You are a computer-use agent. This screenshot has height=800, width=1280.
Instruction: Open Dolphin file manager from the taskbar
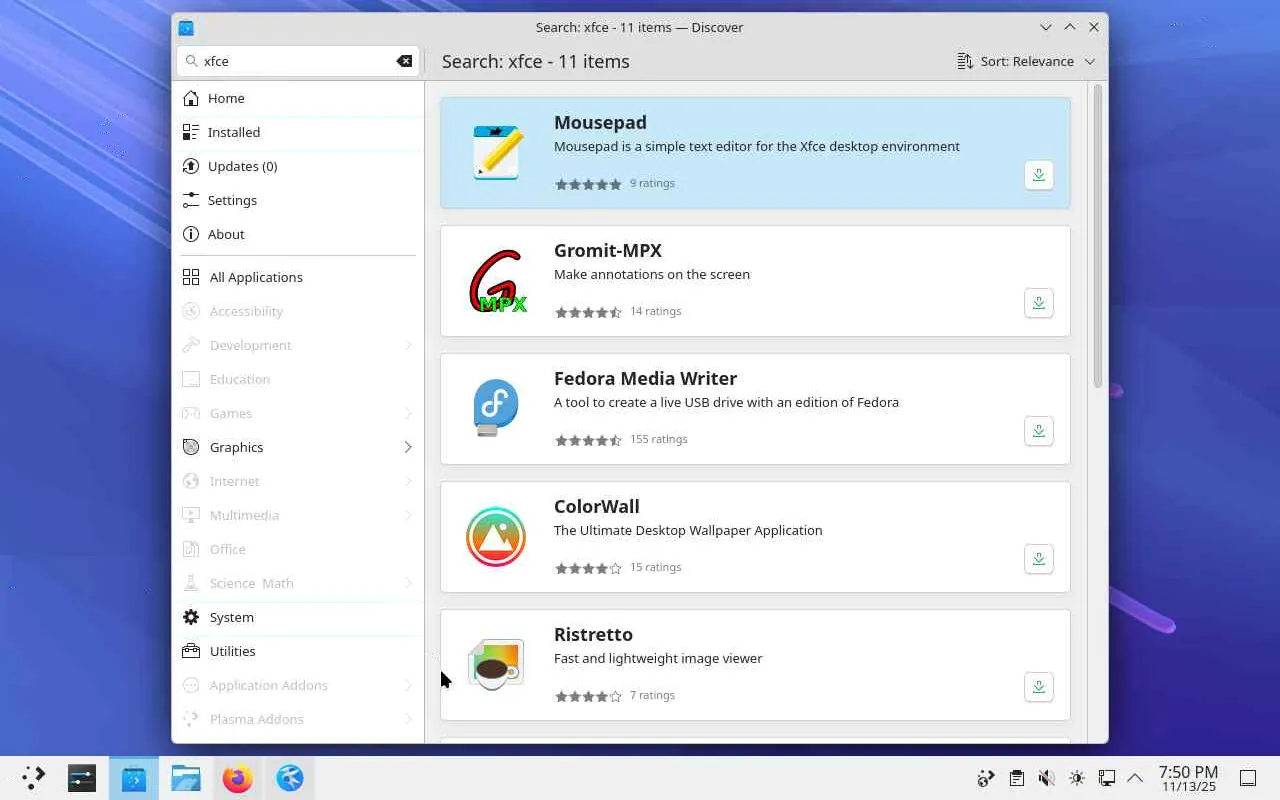[x=186, y=778]
